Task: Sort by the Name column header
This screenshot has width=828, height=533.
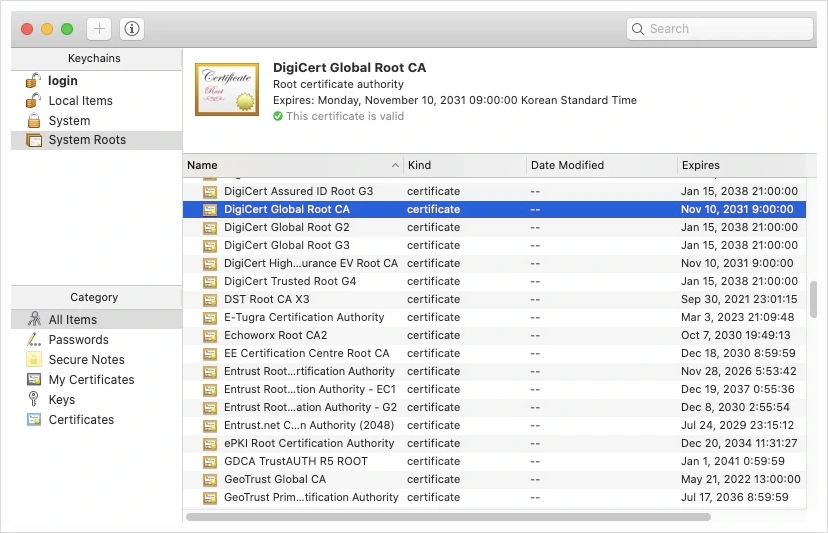Action: click(x=293, y=165)
